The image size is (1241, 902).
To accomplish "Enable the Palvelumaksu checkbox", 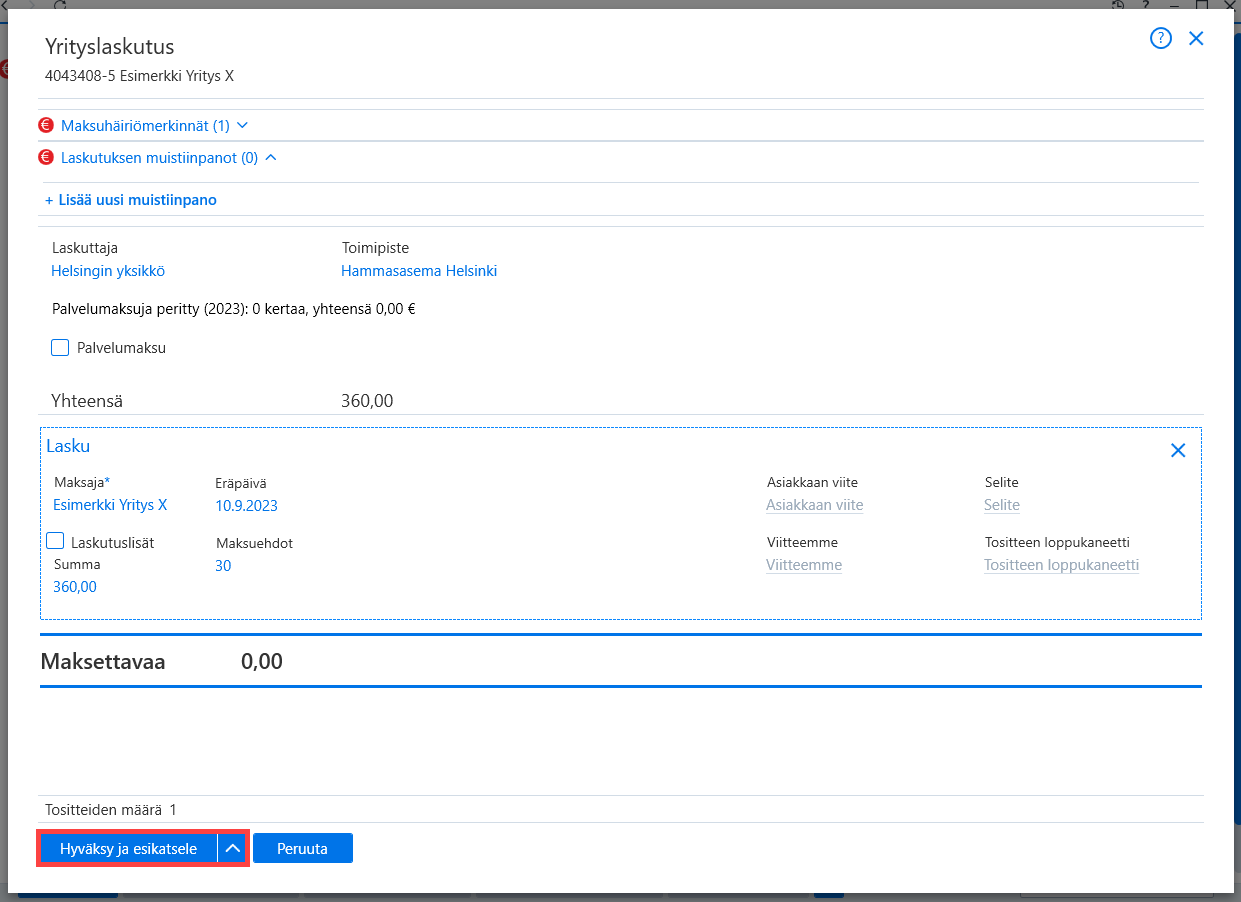I will [x=60, y=348].
